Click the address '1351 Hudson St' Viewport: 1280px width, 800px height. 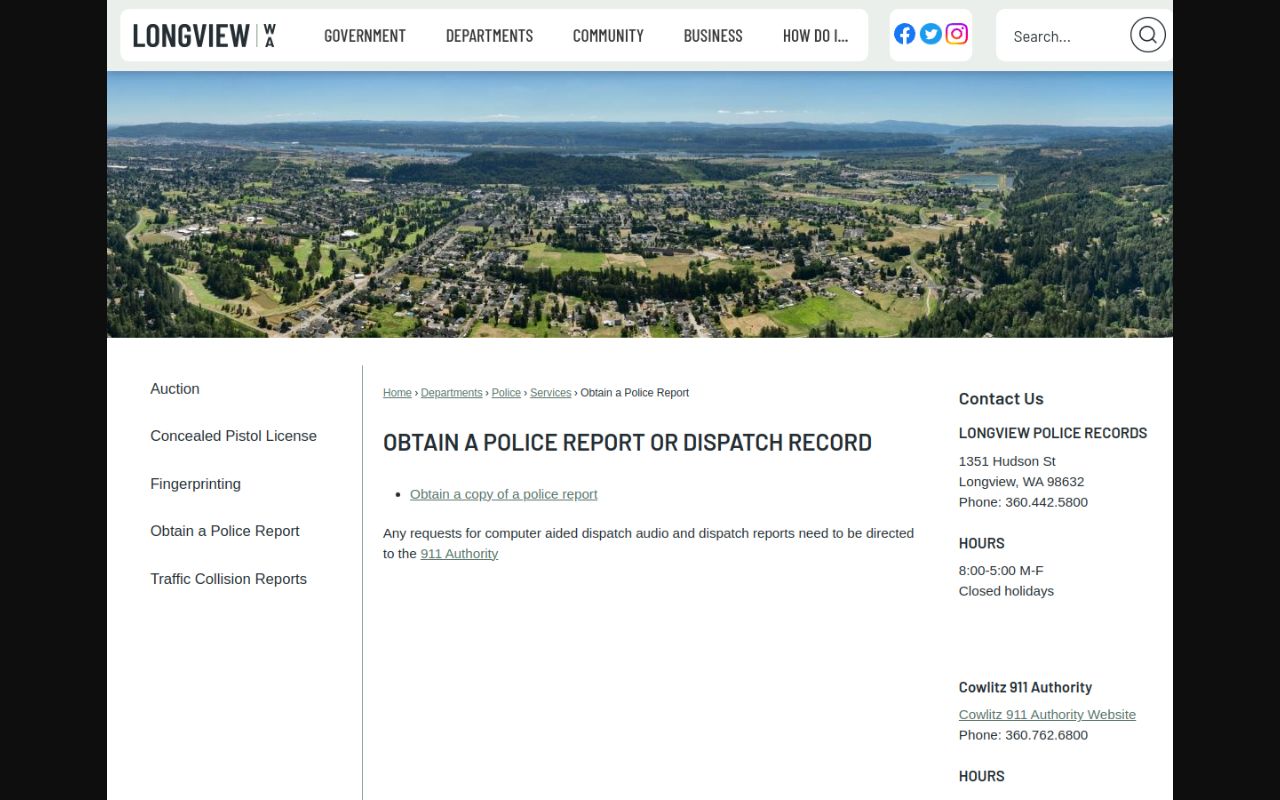(1007, 461)
